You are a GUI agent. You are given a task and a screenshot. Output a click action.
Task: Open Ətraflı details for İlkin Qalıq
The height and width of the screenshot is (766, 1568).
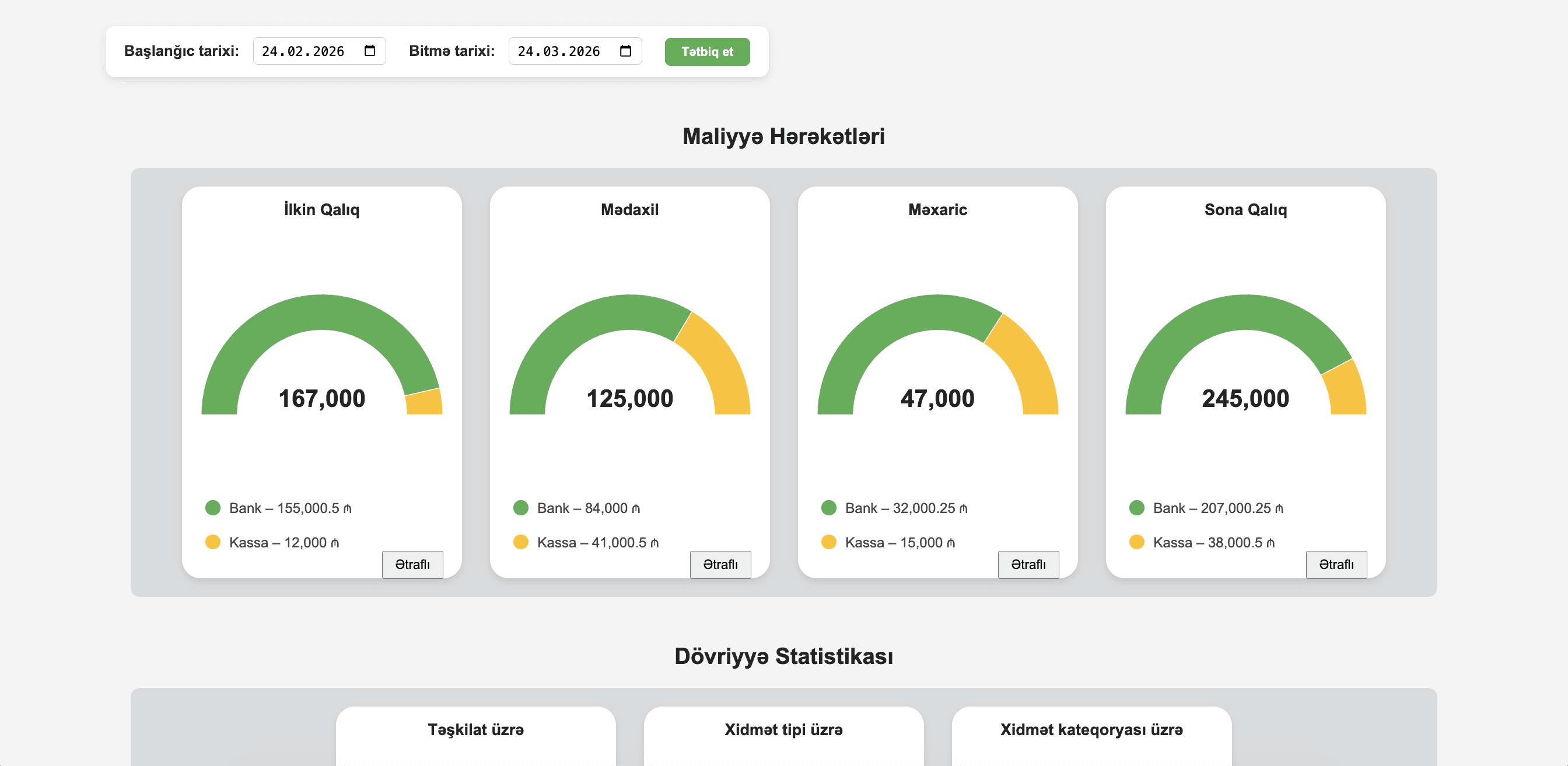(412, 564)
